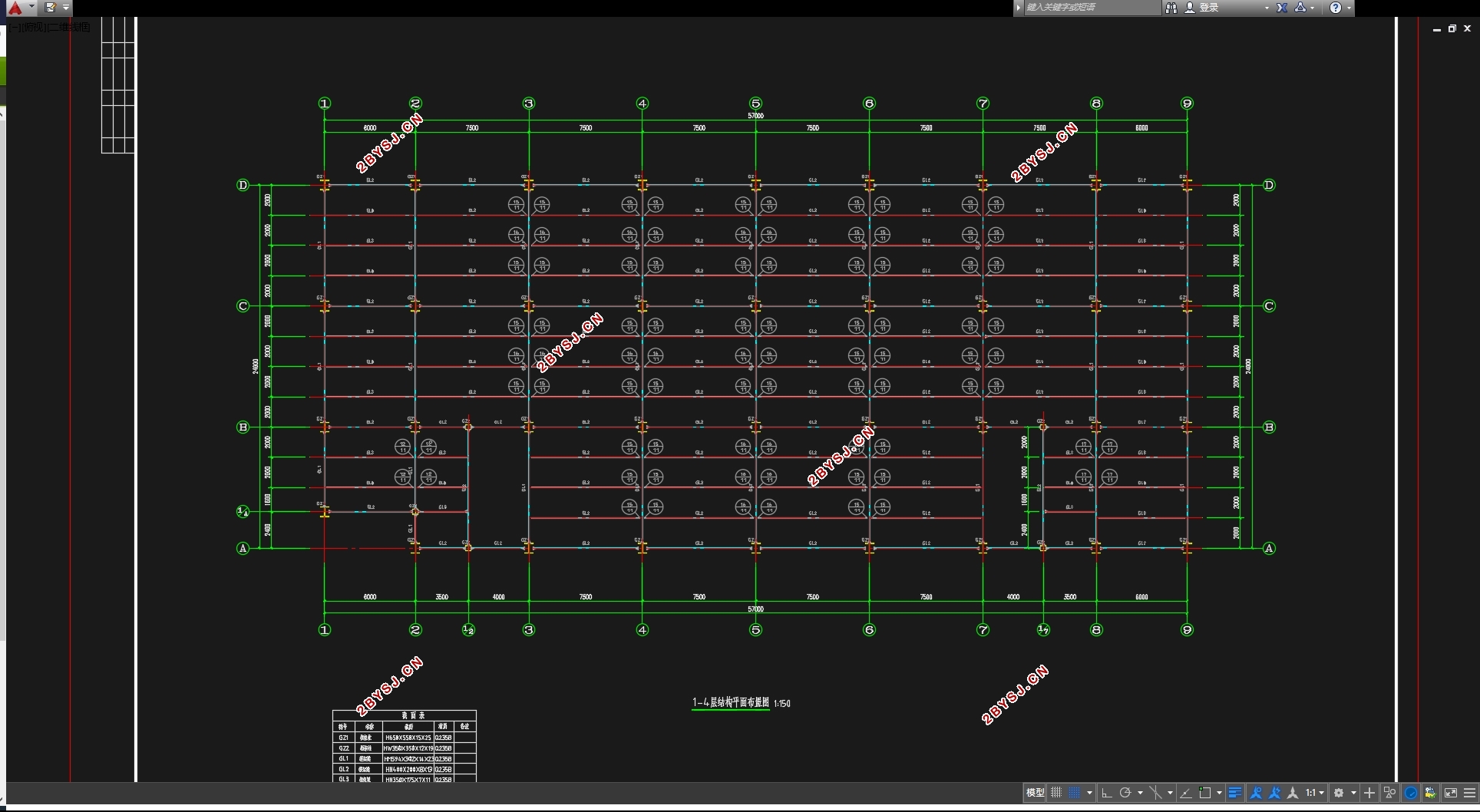Toggle polar tracking icon

pos(1125,793)
